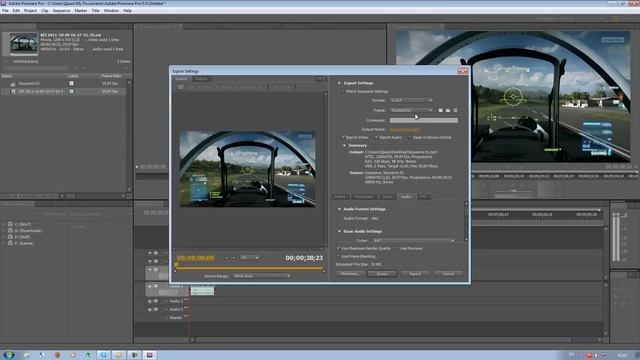Screen dimensions: 640x360
Task: Click the Cancel button in Export Settings
Action: [x=448, y=274]
